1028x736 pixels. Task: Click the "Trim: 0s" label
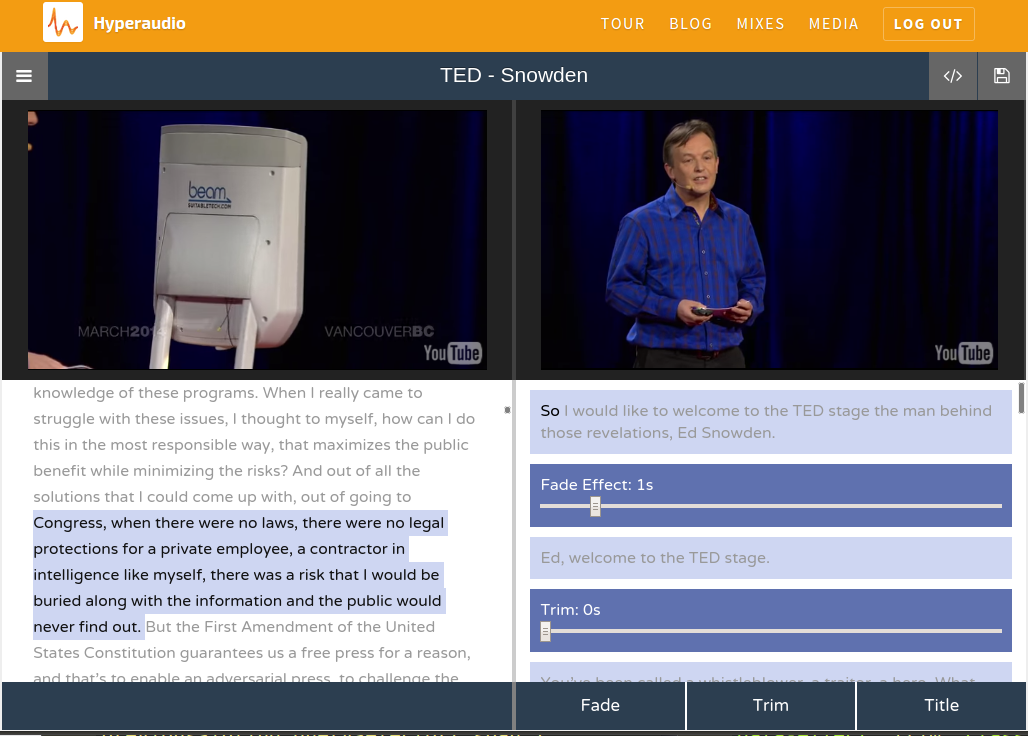coord(570,610)
